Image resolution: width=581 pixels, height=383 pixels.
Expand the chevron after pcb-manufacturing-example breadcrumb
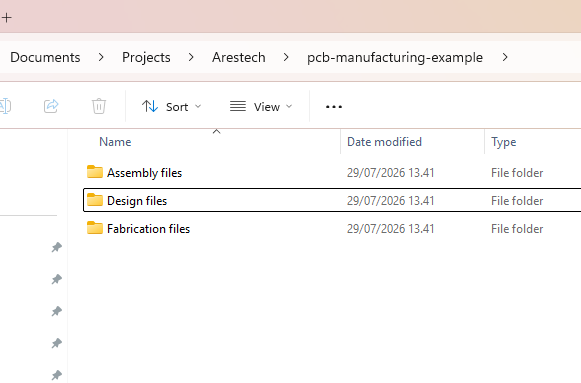[505, 57]
